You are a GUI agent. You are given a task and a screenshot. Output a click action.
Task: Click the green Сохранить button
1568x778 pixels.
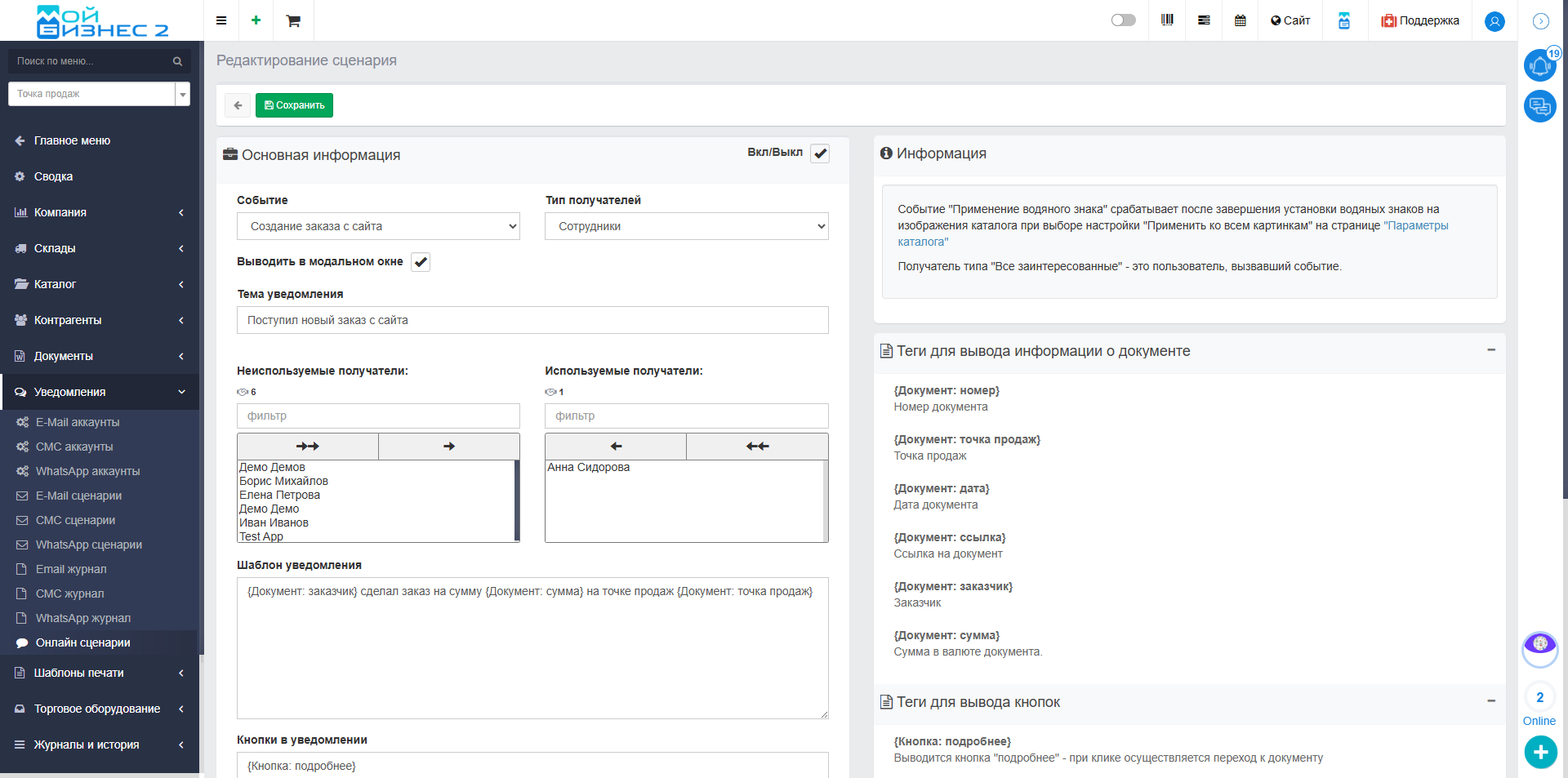tap(294, 105)
